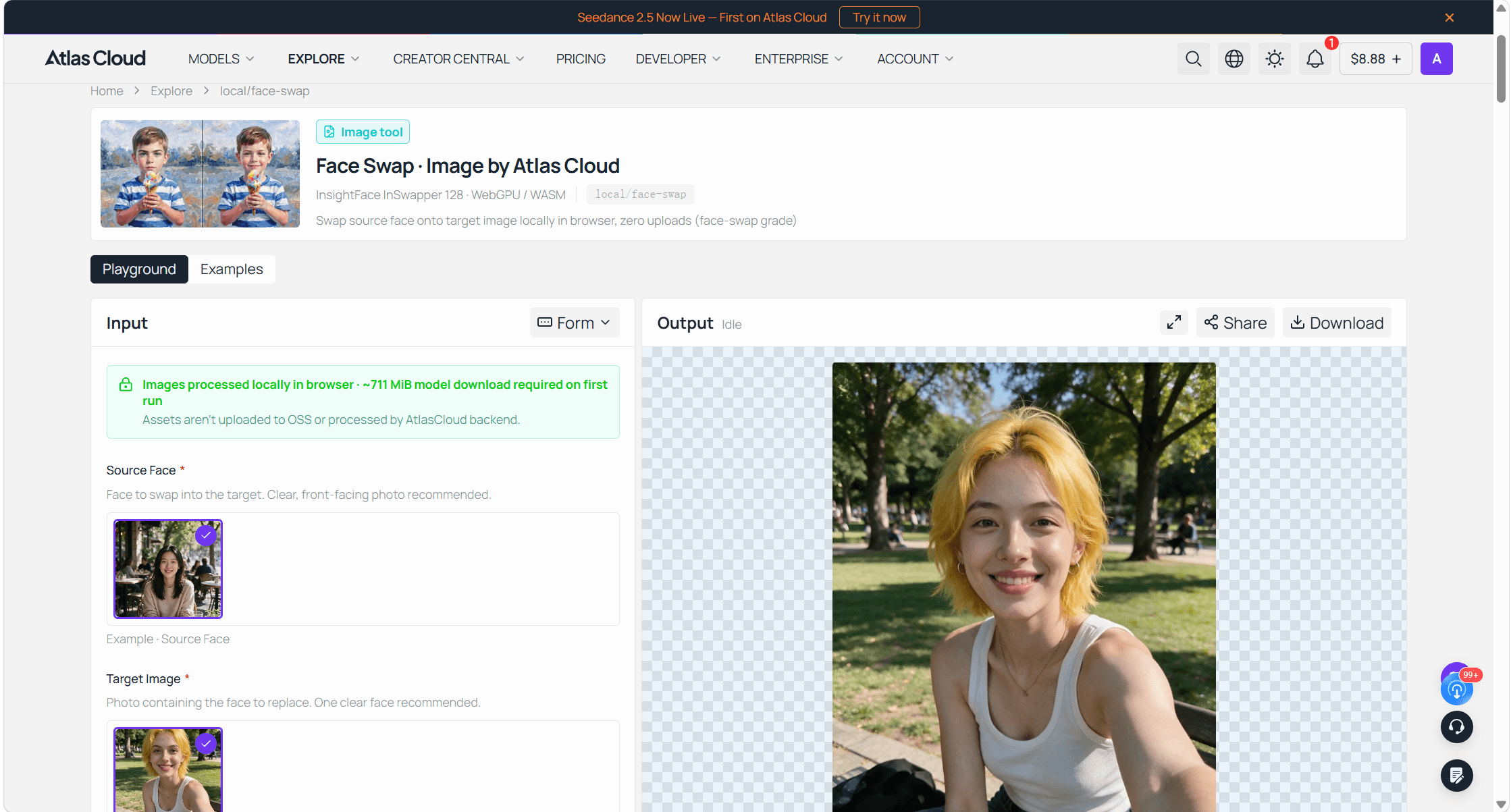Expand the ACCOUNT menu

[x=915, y=59]
